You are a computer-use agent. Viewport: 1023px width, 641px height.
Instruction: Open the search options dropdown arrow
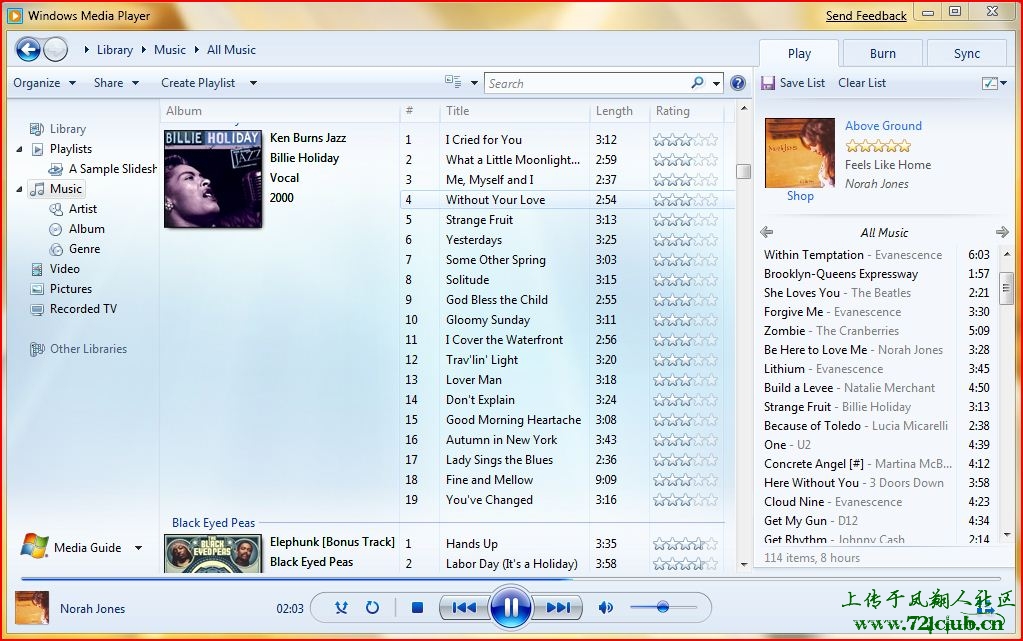(716, 83)
